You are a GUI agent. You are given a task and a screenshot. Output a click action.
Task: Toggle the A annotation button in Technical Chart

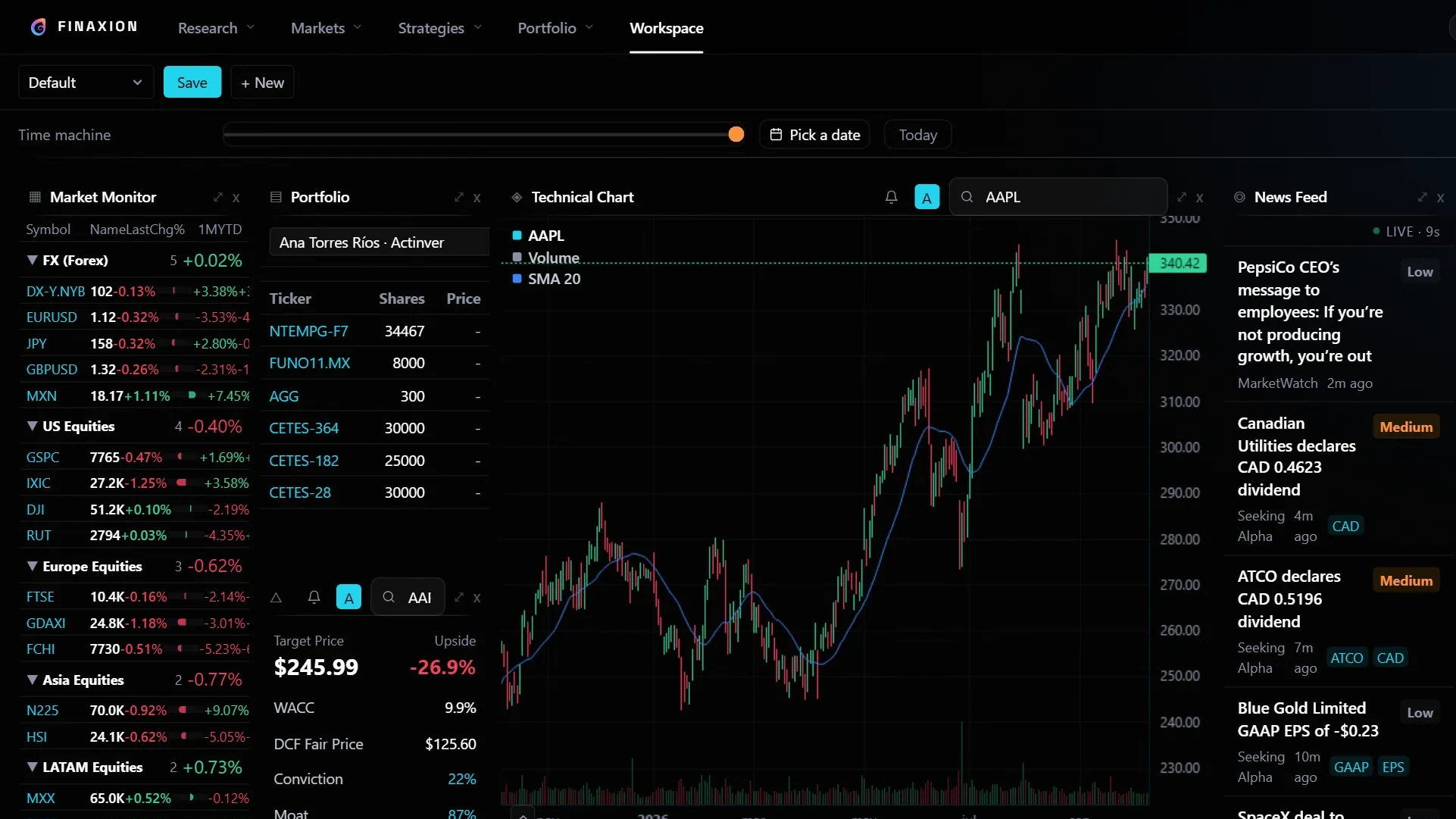coord(926,197)
